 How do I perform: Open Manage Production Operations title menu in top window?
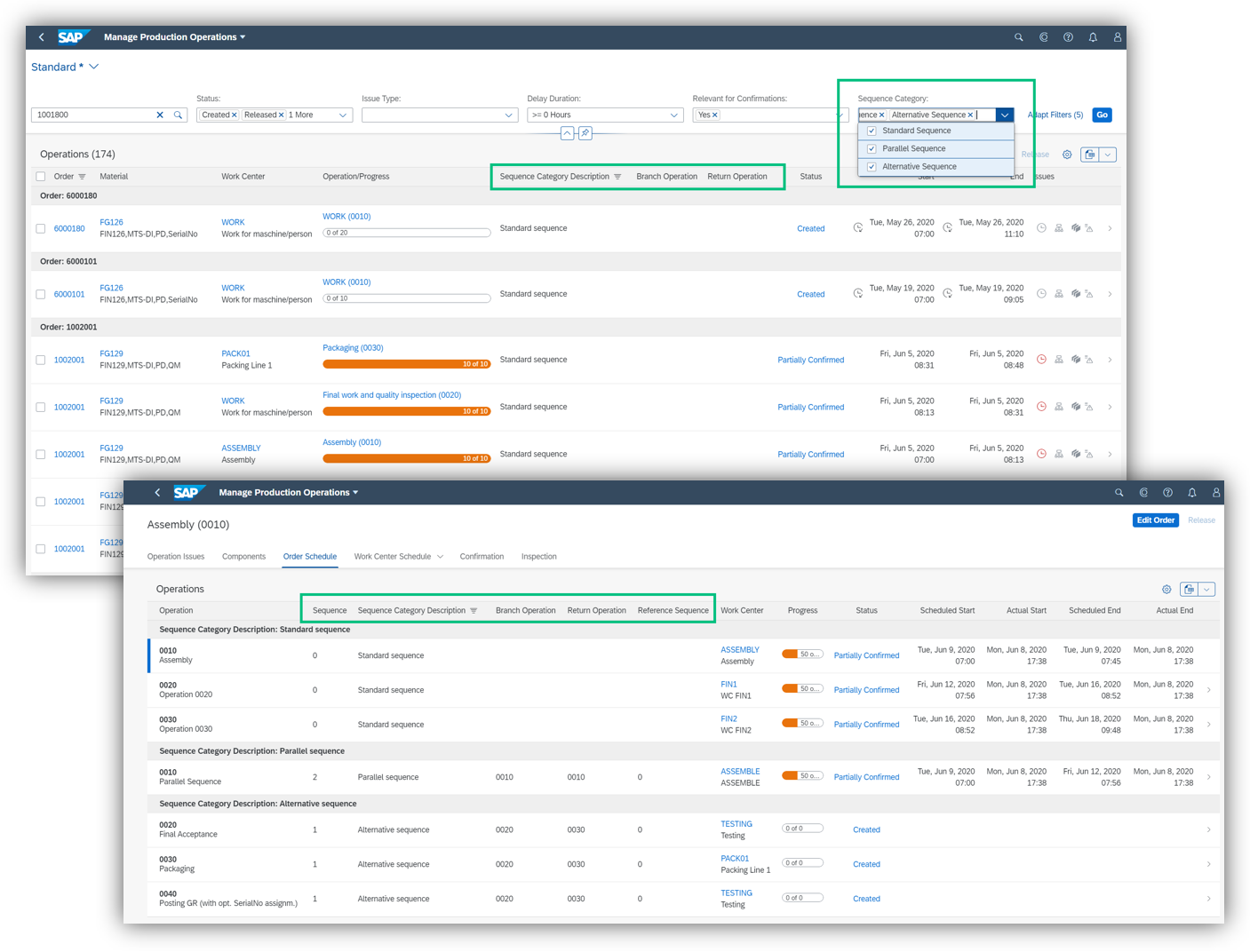[x=175, y=37]
